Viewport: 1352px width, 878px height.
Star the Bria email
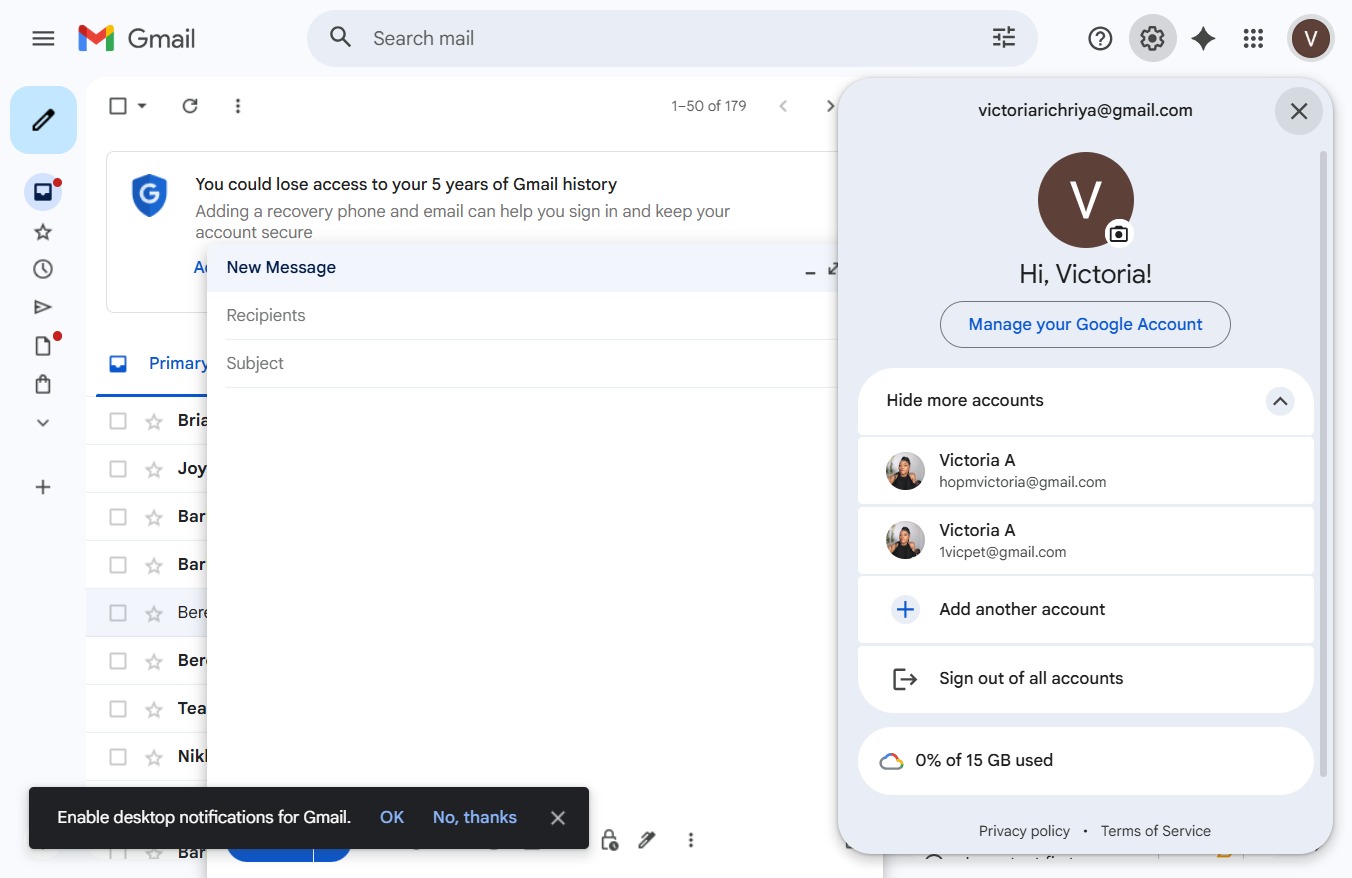(x=154, y=421)
